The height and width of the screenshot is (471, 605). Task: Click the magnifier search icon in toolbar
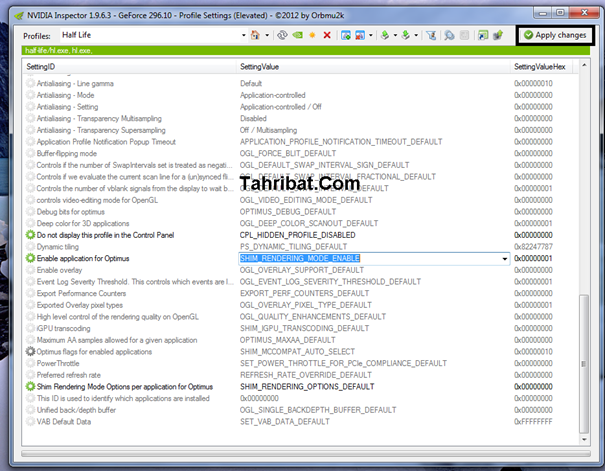pyautogui.click(x=449, y=35)
